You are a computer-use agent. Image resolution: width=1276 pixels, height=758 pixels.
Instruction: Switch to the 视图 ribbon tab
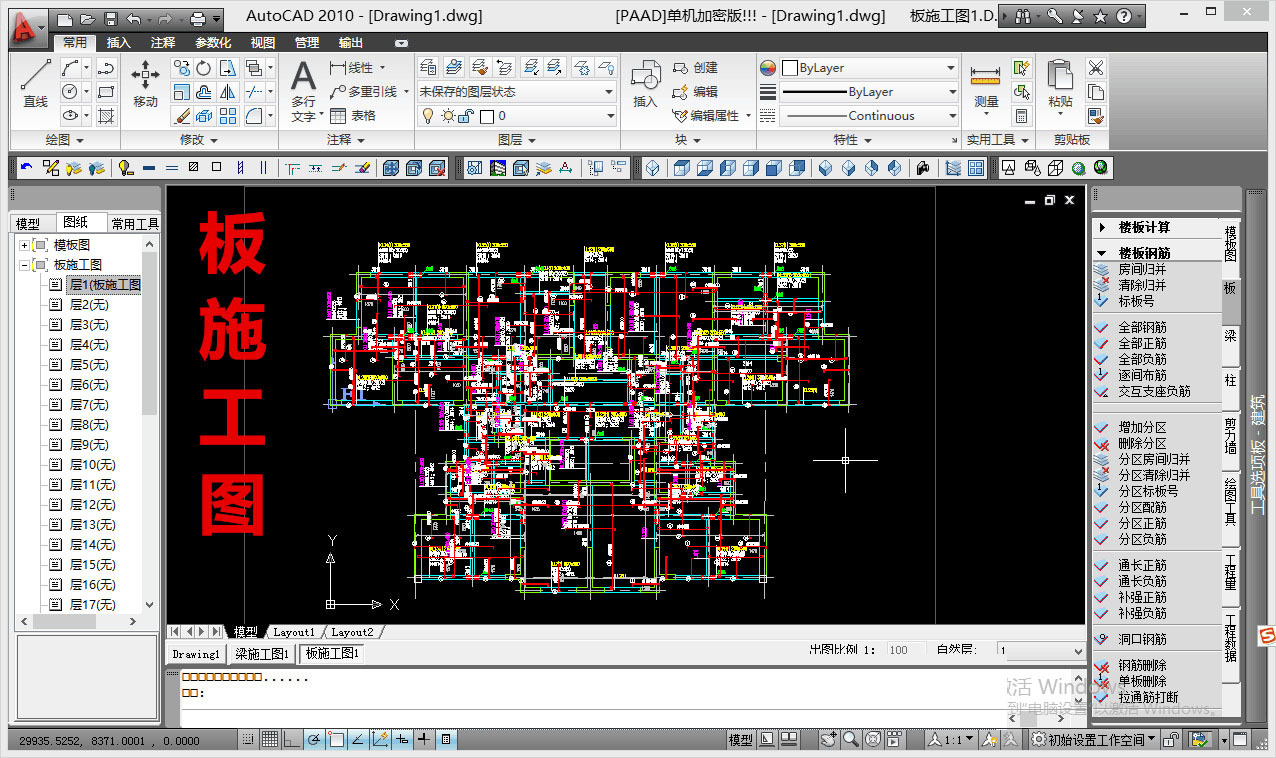click(x=263, y=43)
